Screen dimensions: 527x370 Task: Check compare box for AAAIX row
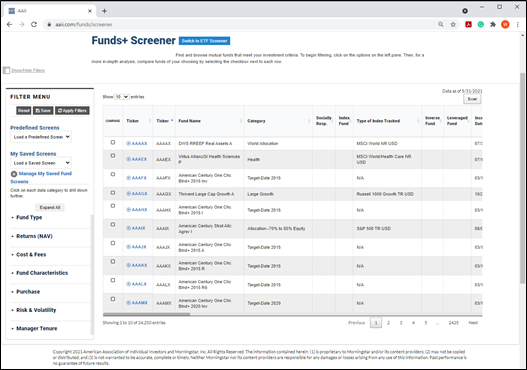point(113,224)
